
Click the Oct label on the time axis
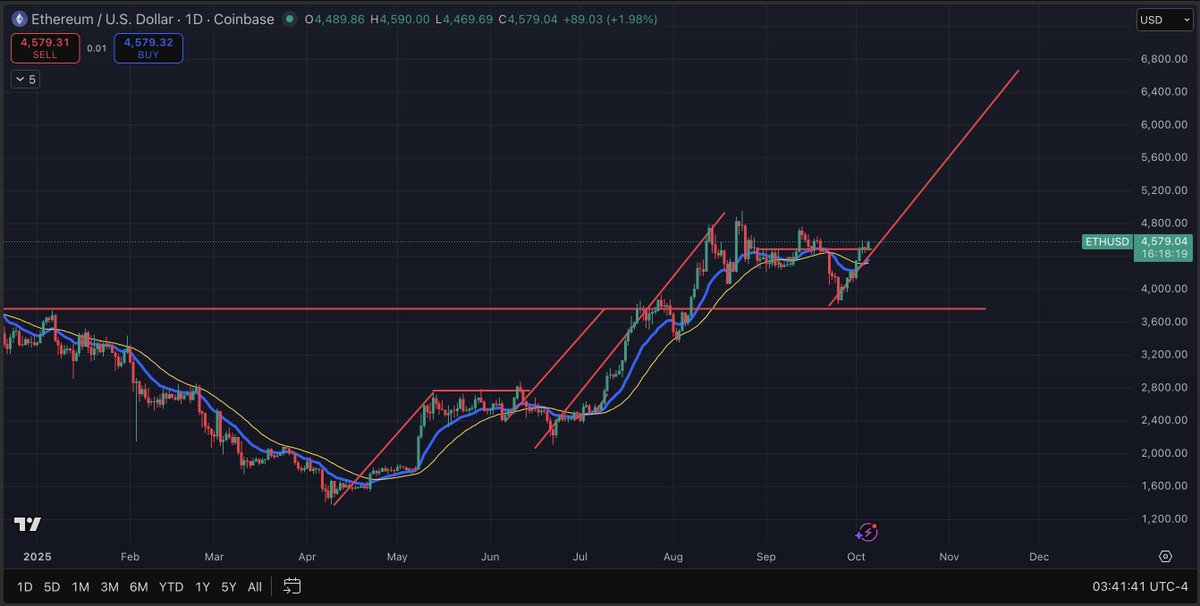[856, 556]
